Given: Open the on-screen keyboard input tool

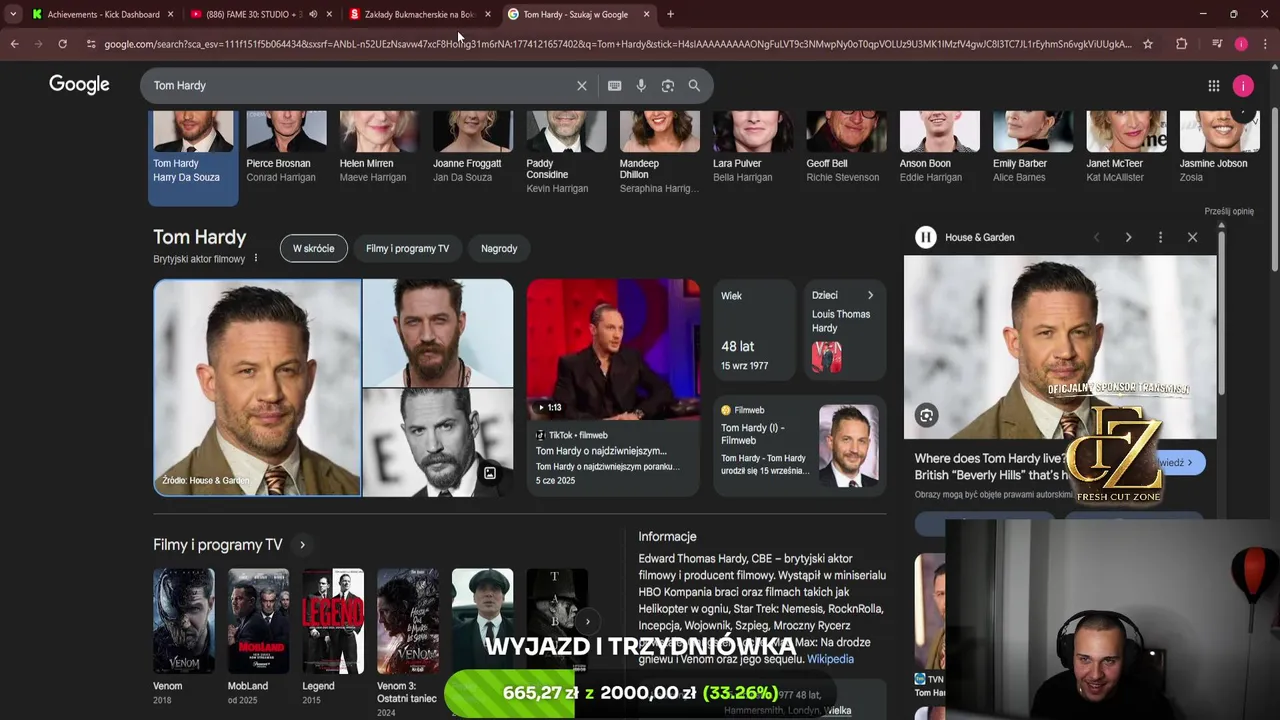Looking at the screenshot, I should click(615, 86).
